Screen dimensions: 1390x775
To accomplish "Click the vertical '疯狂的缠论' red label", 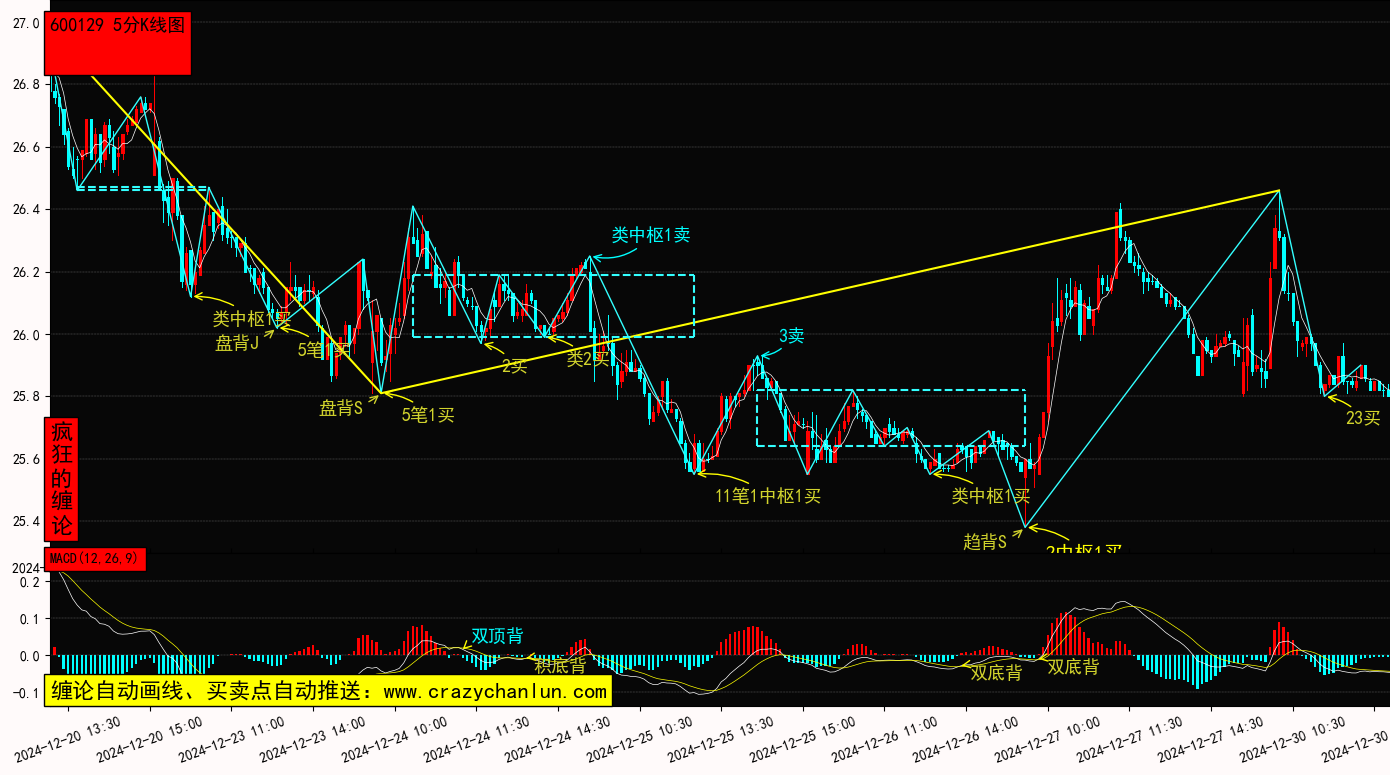I will (x=62, y=479).
